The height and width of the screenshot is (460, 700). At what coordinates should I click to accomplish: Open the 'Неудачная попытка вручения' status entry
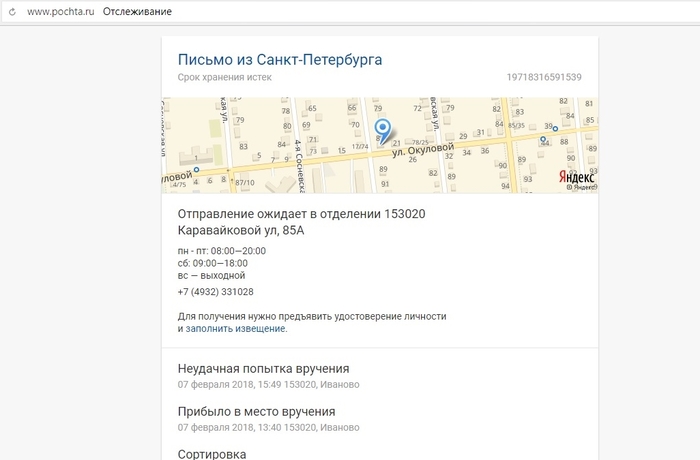point(263,369)
